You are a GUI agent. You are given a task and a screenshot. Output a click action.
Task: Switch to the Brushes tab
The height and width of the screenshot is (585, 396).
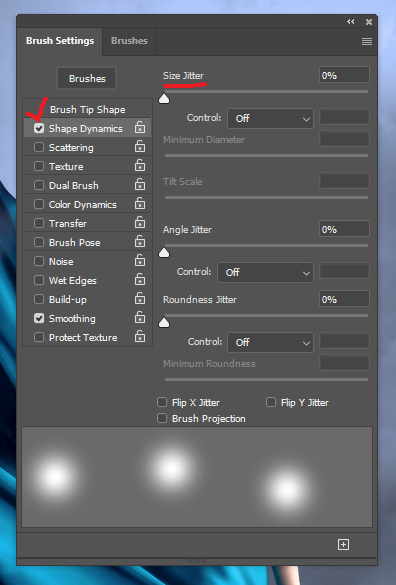click(x=129, y=41)
